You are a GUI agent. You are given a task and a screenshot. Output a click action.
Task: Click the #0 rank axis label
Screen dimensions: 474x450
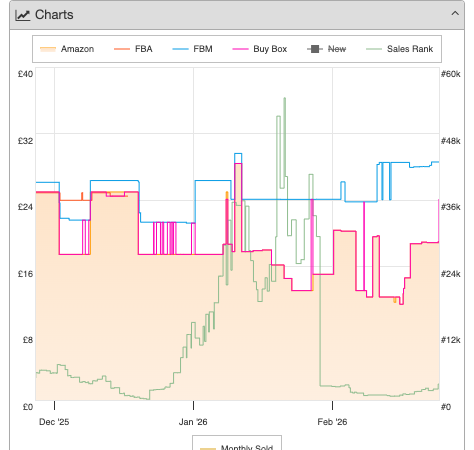446,407
